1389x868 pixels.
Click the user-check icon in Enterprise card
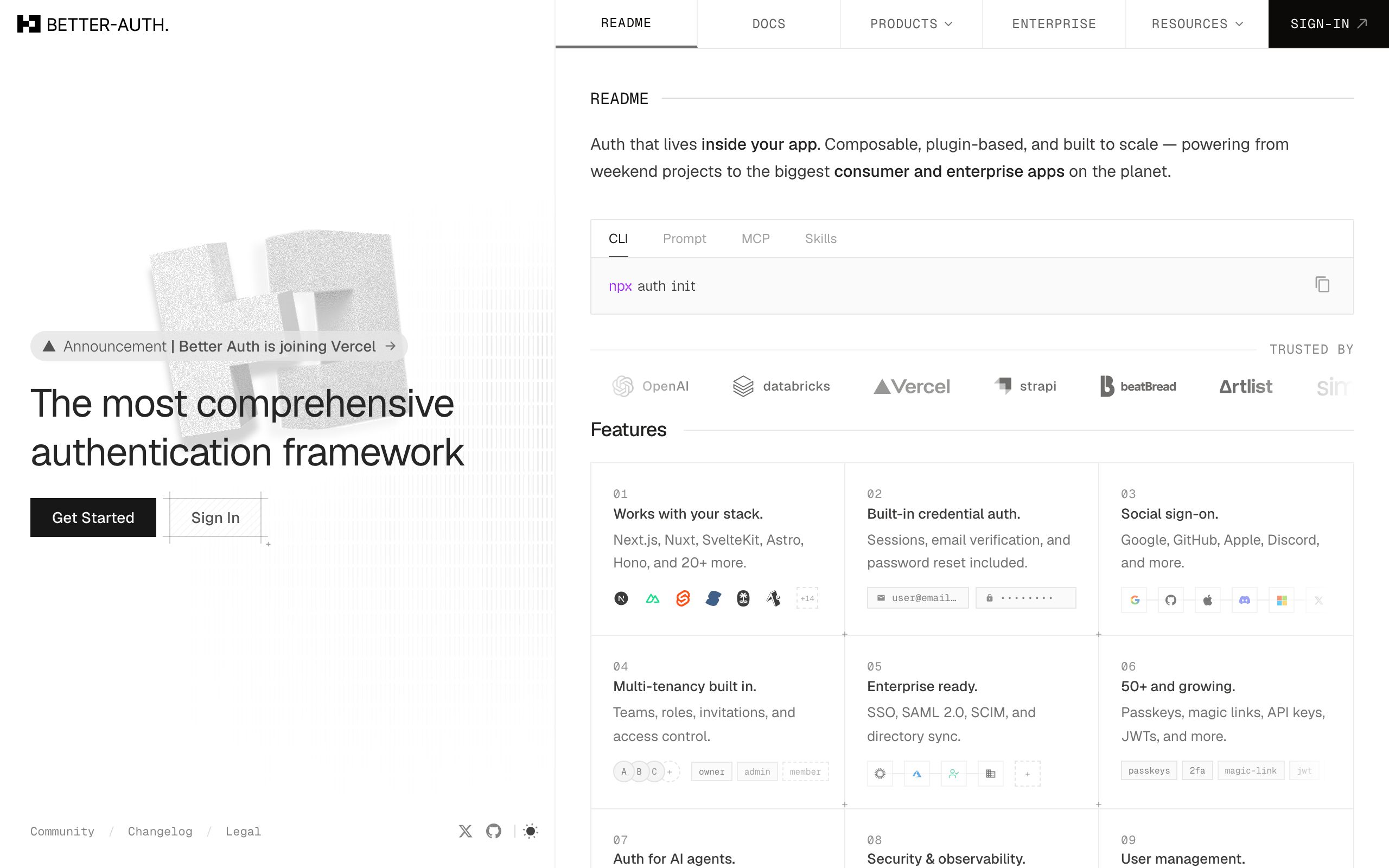tap(954, 774)
